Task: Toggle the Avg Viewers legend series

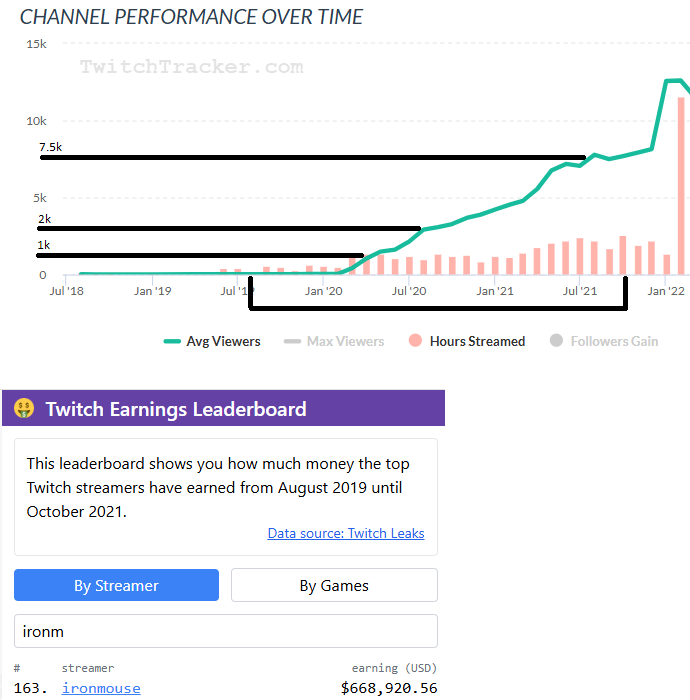Action: pos(212,341)
